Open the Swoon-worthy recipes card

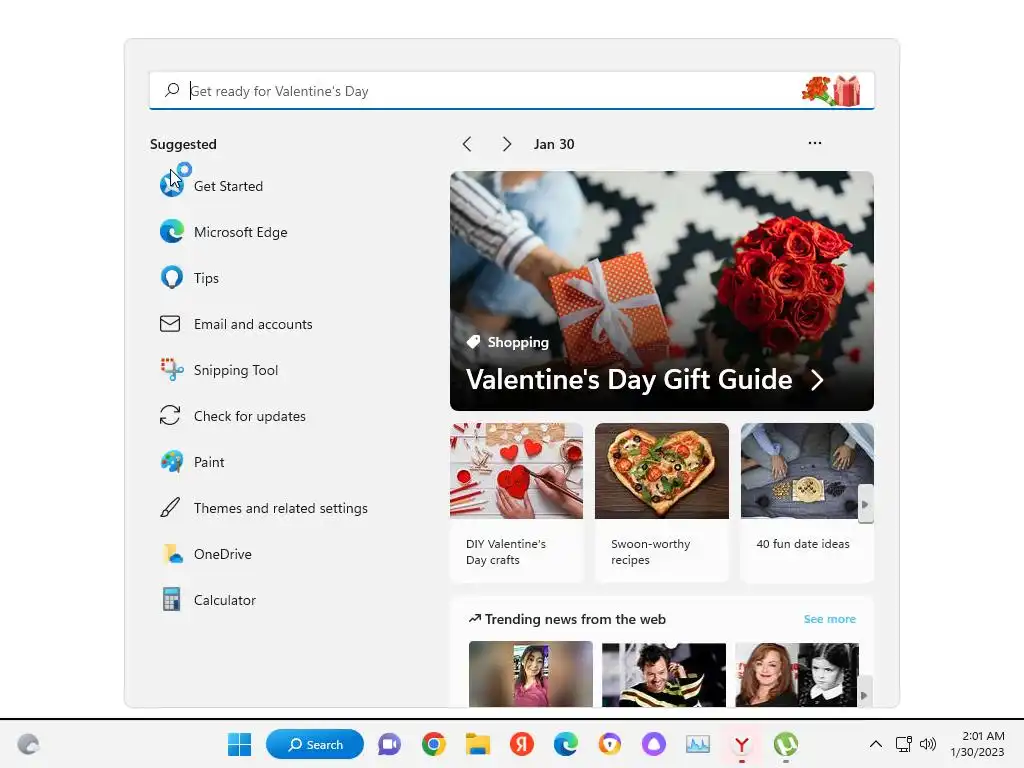[662, 502]
